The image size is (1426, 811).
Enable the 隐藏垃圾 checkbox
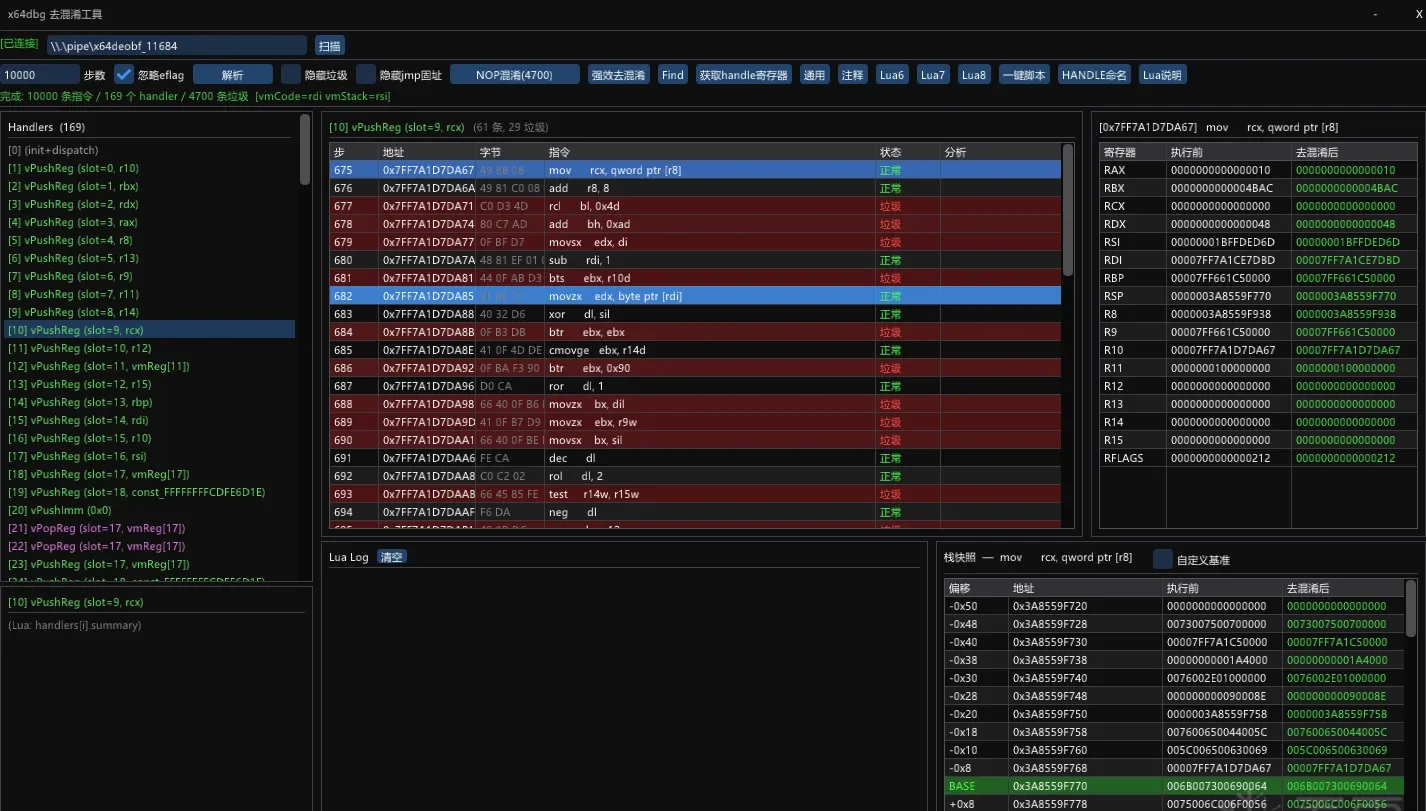[x=291, y=74]
